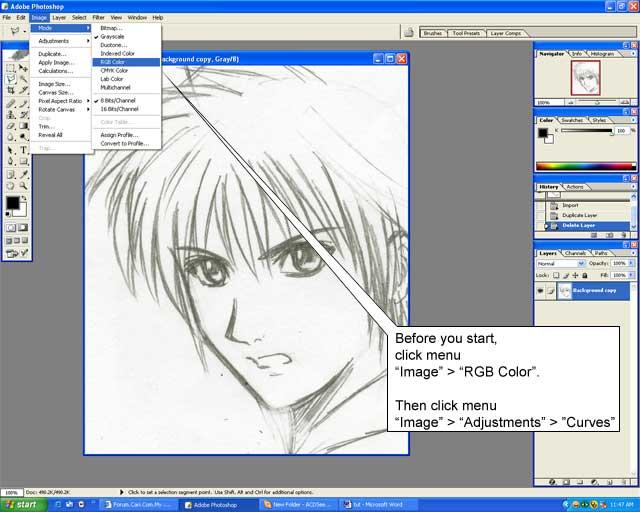The image size is (640, 512).
Task: Swap foreground and background colors
Action: pos(24,198)
